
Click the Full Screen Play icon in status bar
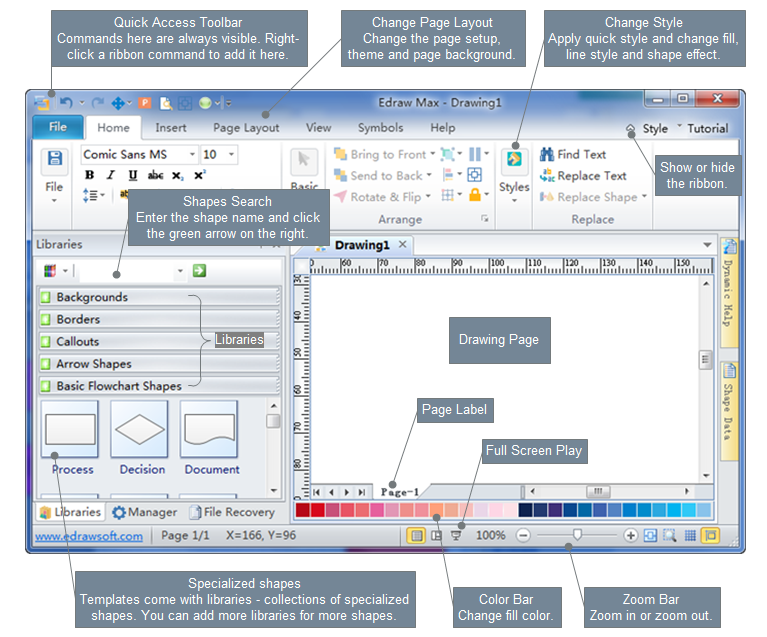coord(455,536)
